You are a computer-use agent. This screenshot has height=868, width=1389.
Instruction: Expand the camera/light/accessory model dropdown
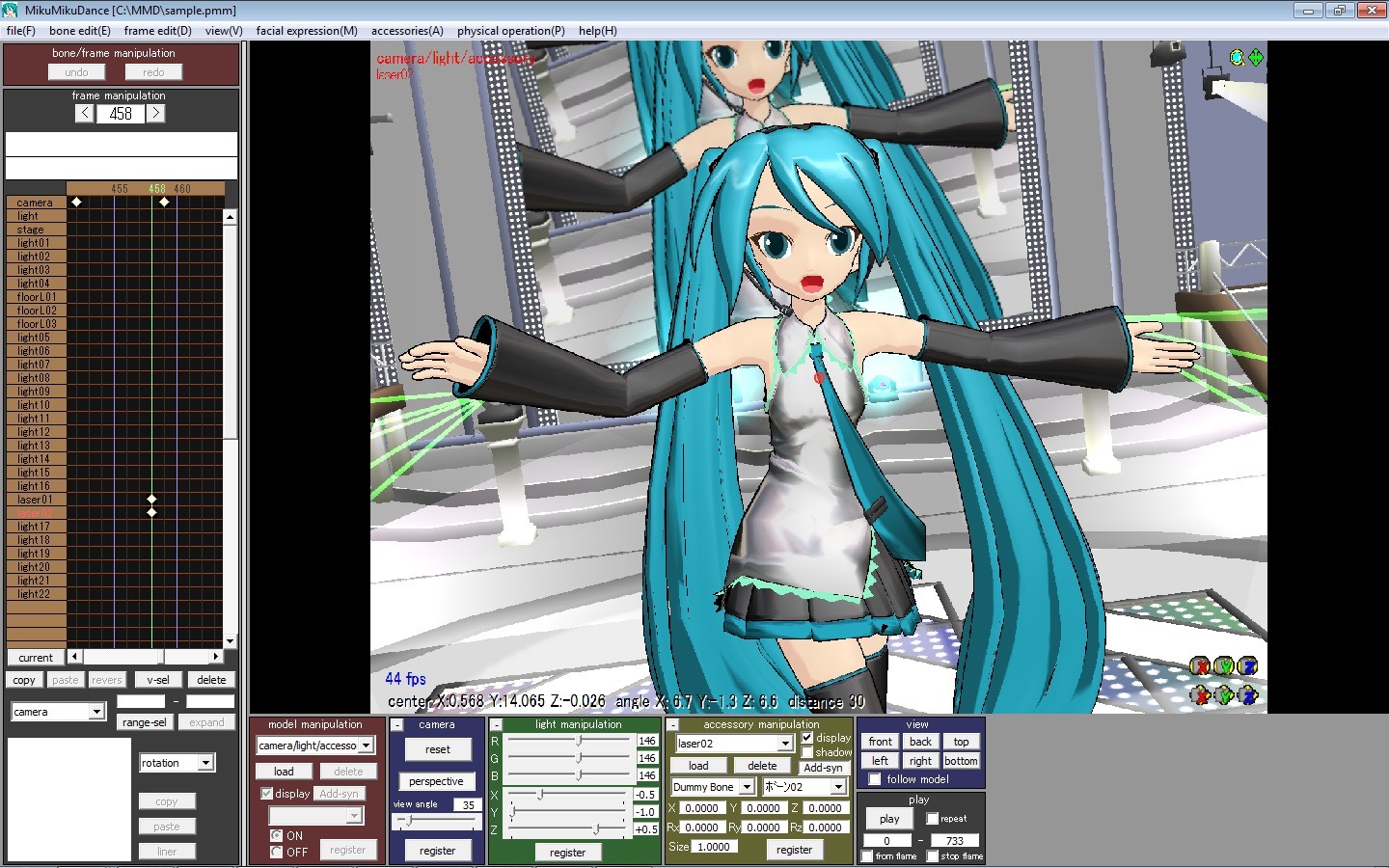pyautogui.click(x=366, y=746)
